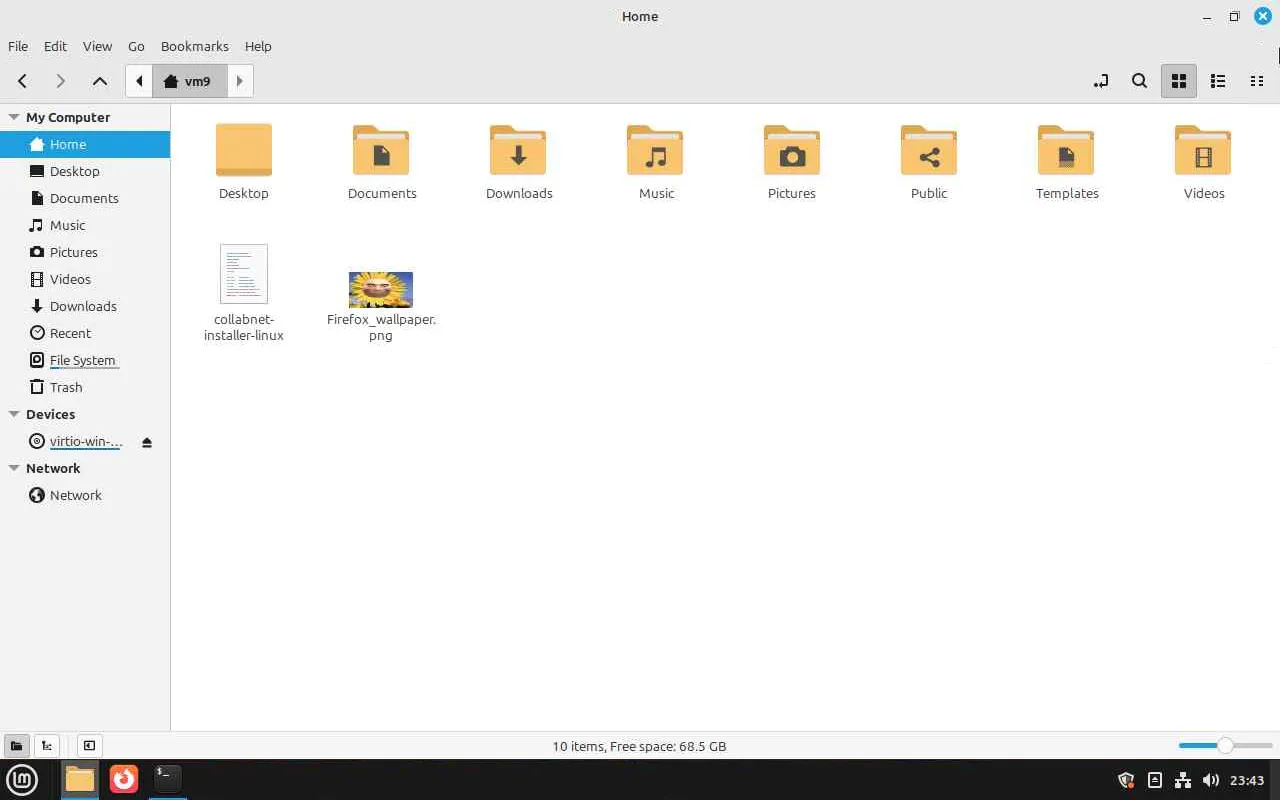Select Home in the sidebar
This screenshot has height=800, width=1280.
pyautogui.click(x=85, y=144)
